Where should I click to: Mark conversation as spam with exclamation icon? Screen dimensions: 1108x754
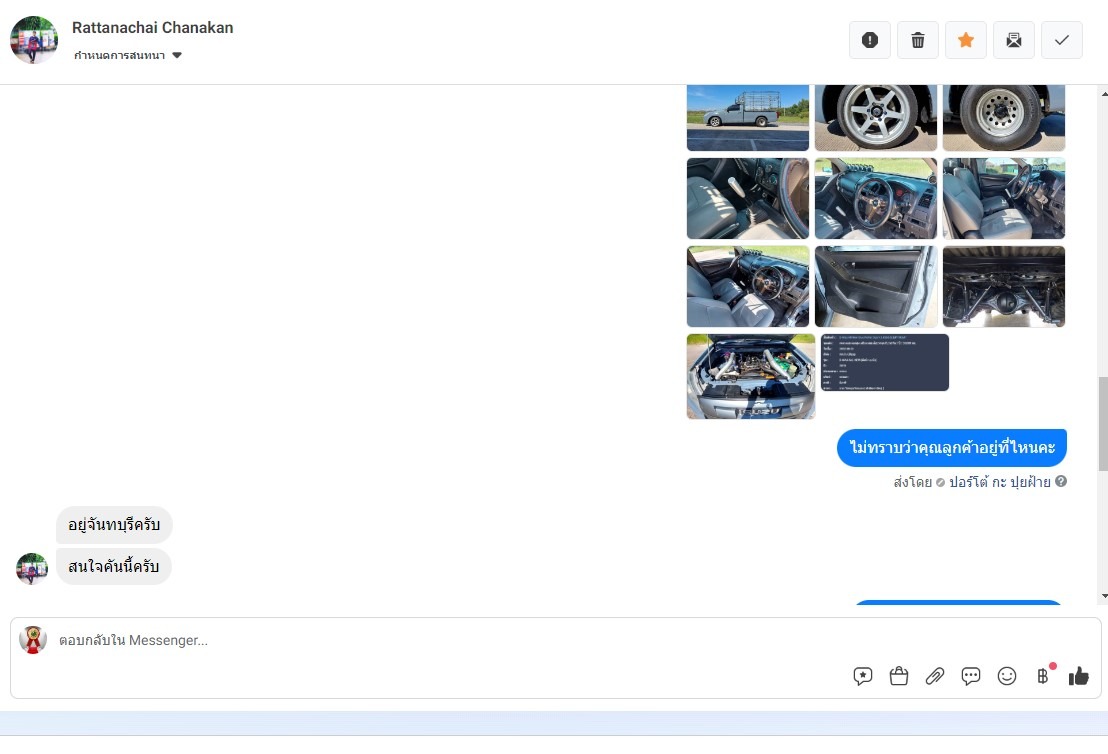click(x=870, y=40)
